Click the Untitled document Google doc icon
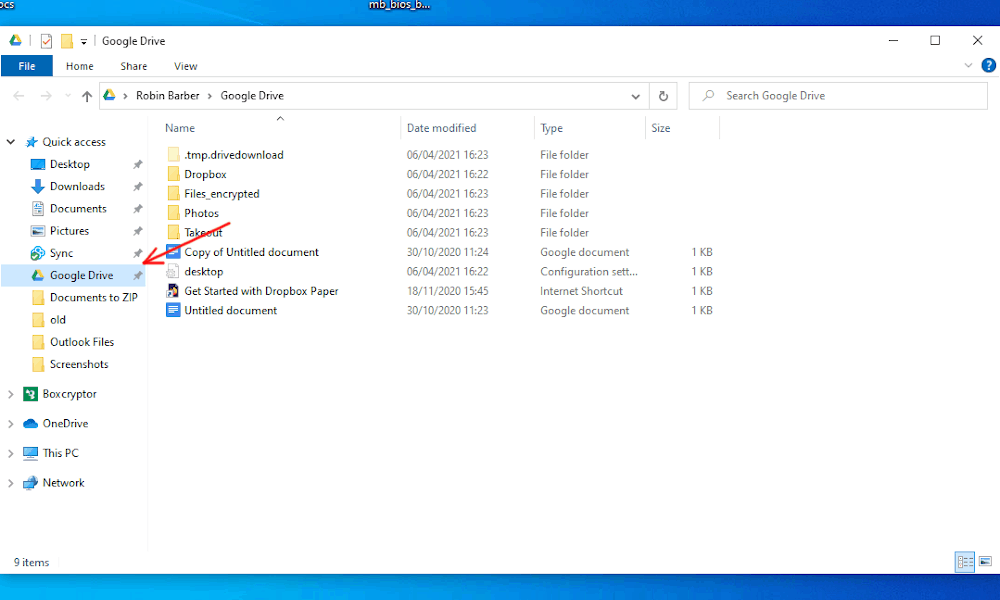 [173, 311]
